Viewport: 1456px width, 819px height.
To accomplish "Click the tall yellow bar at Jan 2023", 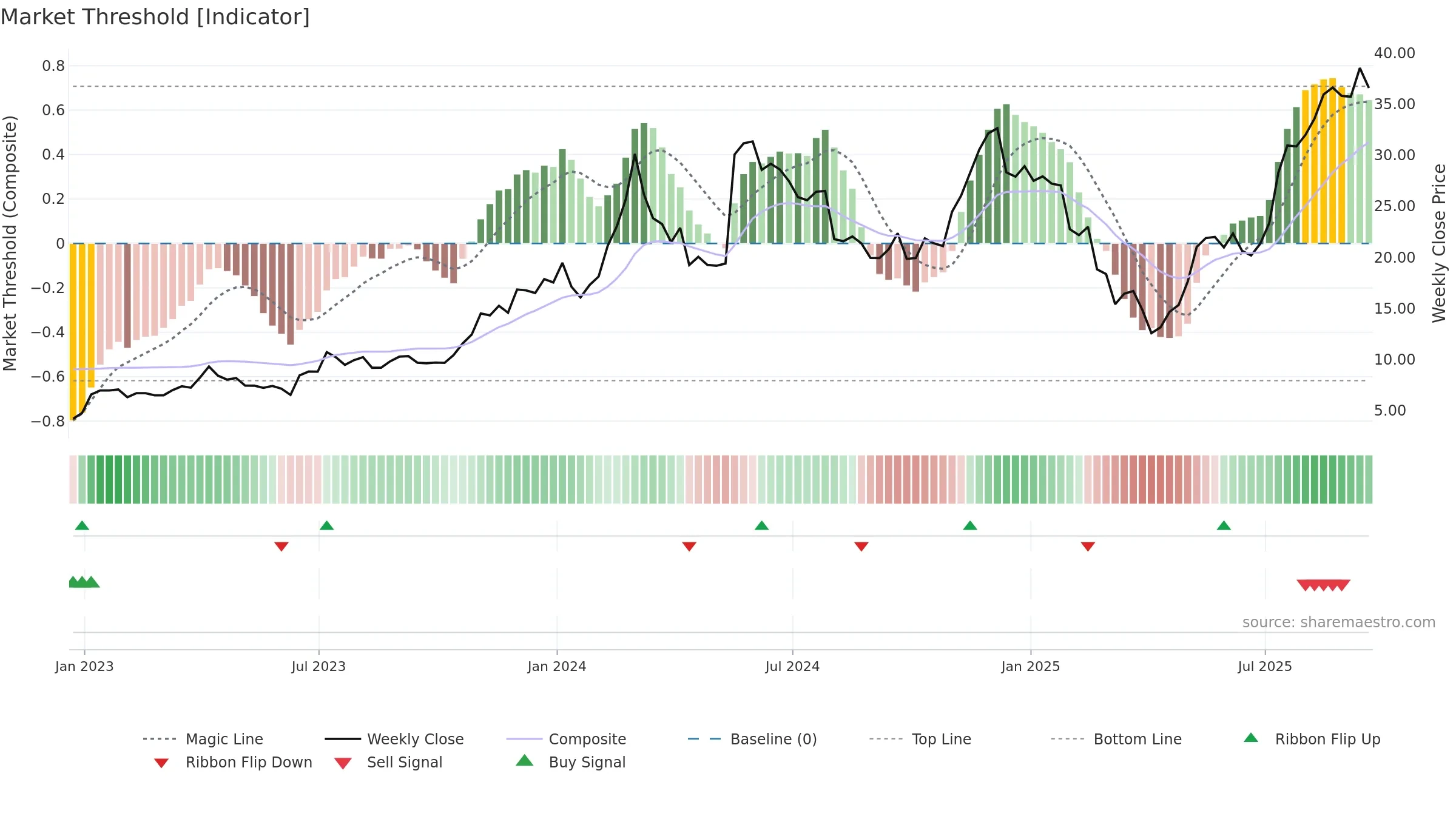I will coord(73,331).
